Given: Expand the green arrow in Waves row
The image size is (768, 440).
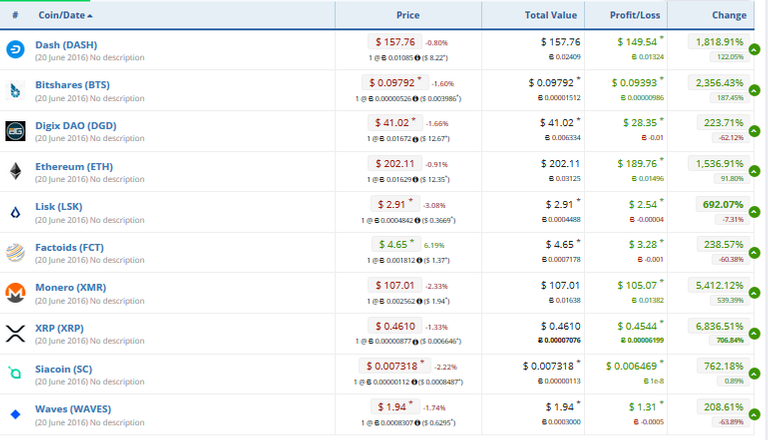Looking at the screenshot, I should coord(754,415).
